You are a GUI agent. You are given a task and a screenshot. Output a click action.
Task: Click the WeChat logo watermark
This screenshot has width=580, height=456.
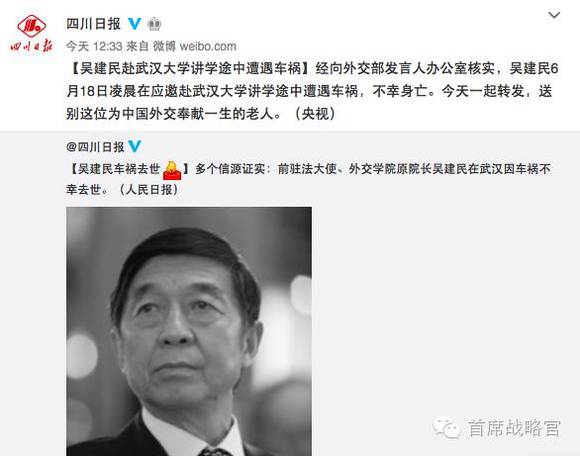(446, 428)
